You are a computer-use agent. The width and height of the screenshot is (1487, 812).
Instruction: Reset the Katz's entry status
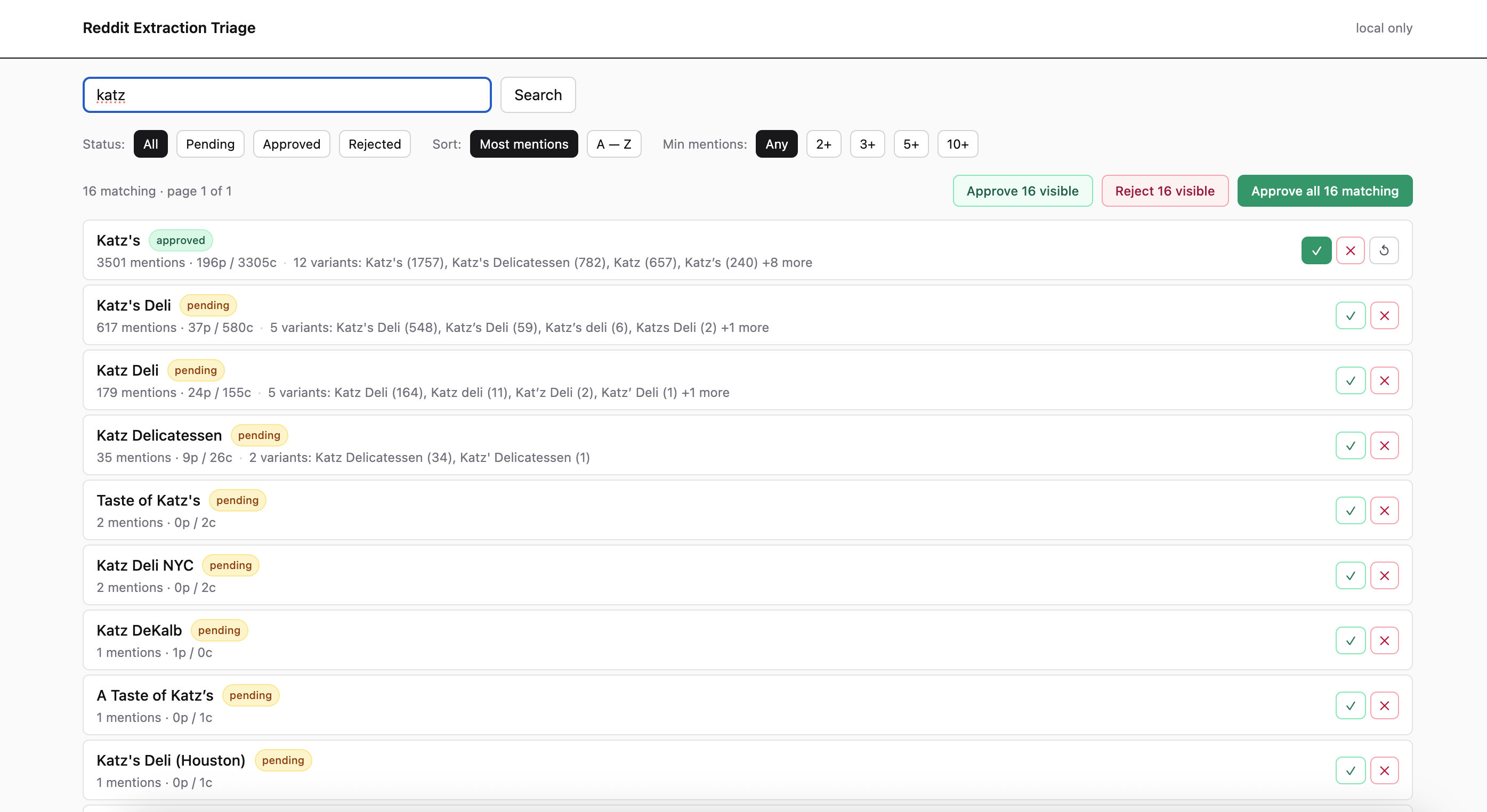[1384, 250]
